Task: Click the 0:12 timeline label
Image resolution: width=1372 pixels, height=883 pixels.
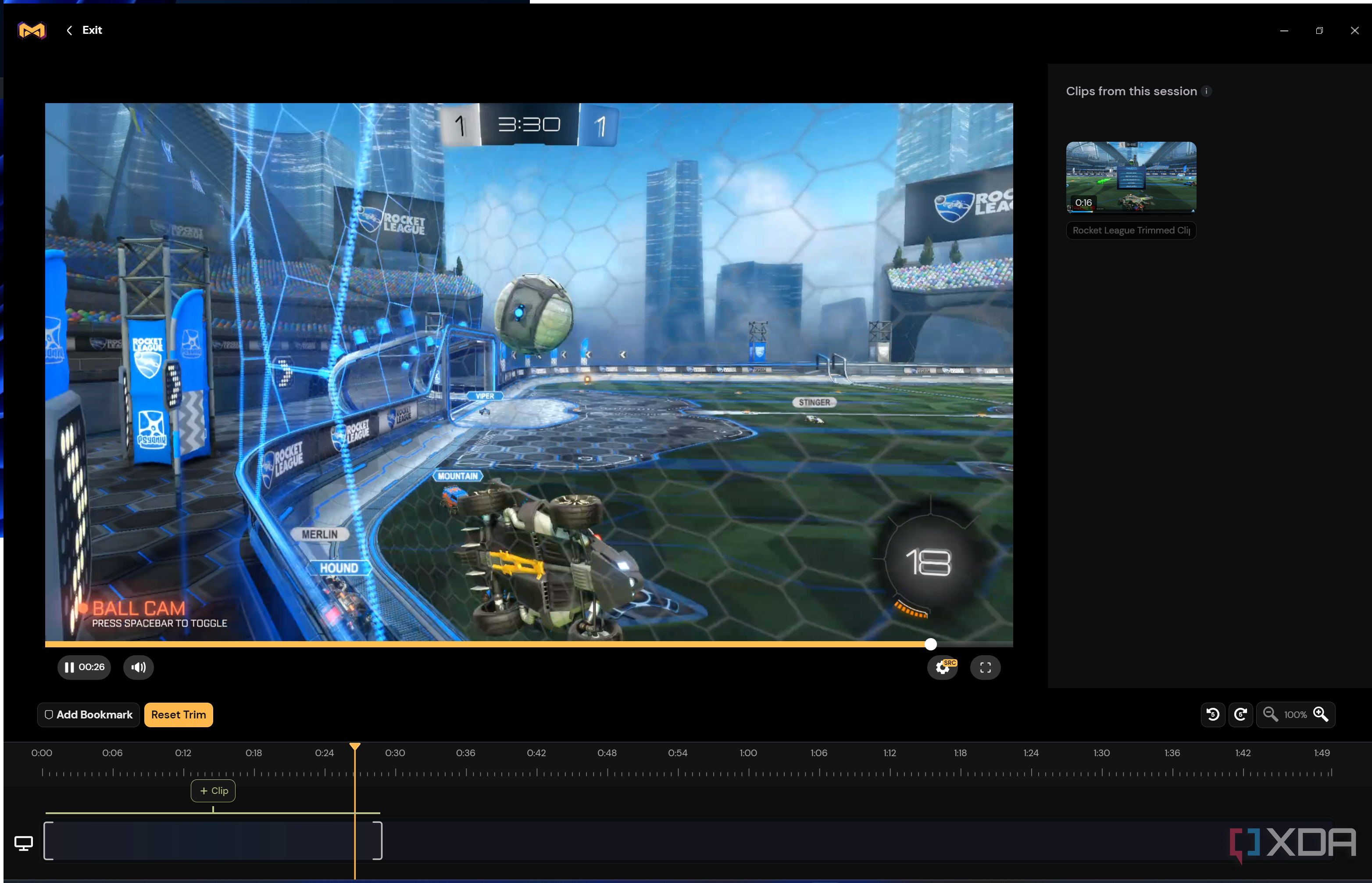Action: [183, 753]
